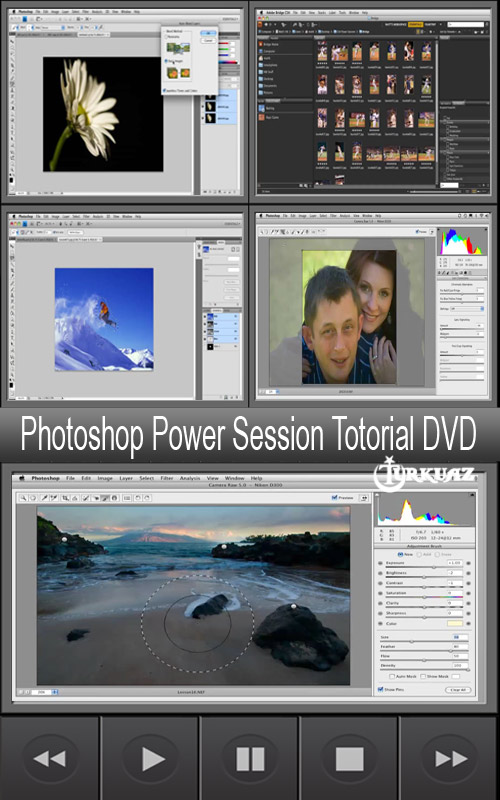The height and width of the screenshot is (800, 500).
Task: Open Filter menu in the beach Camera Raw window
Action: [165, 478]
